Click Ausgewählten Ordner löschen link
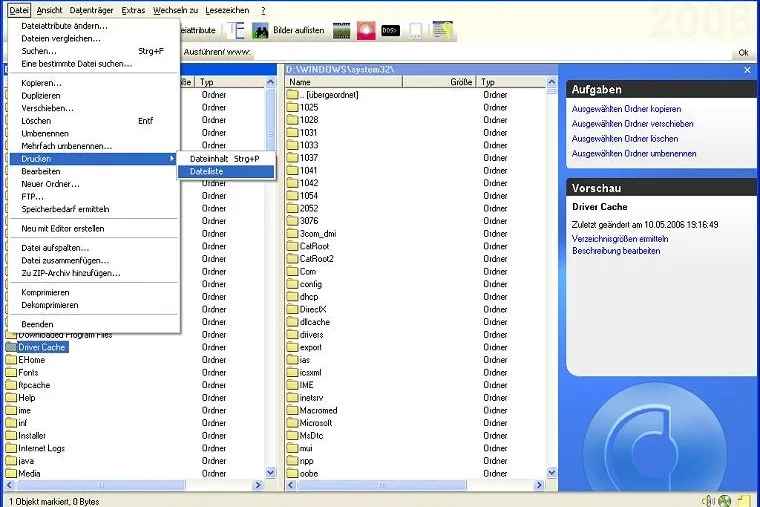The image size is (760, 507). tap(625, 139)
